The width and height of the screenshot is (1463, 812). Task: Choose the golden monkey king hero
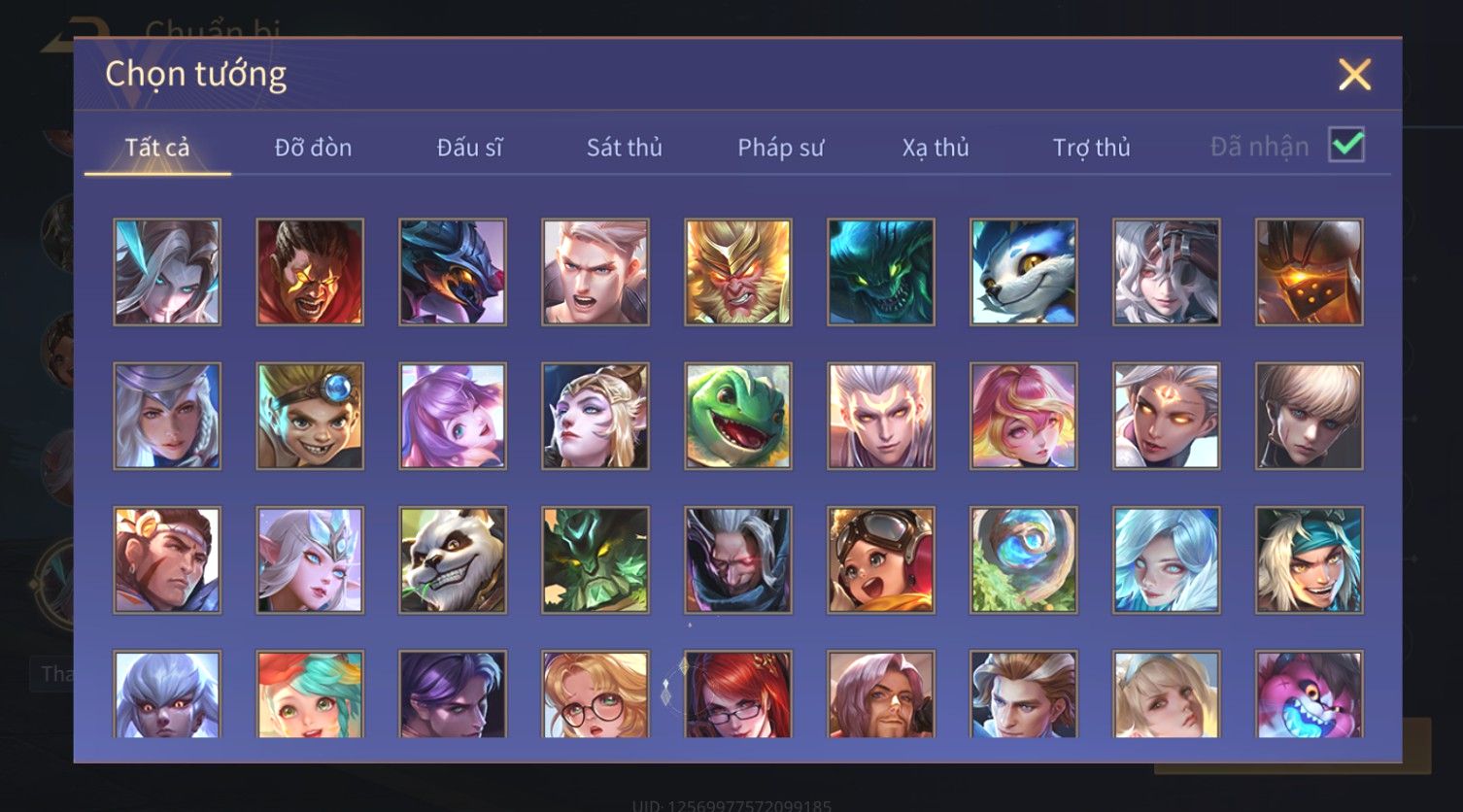click(x=738, y=272)
